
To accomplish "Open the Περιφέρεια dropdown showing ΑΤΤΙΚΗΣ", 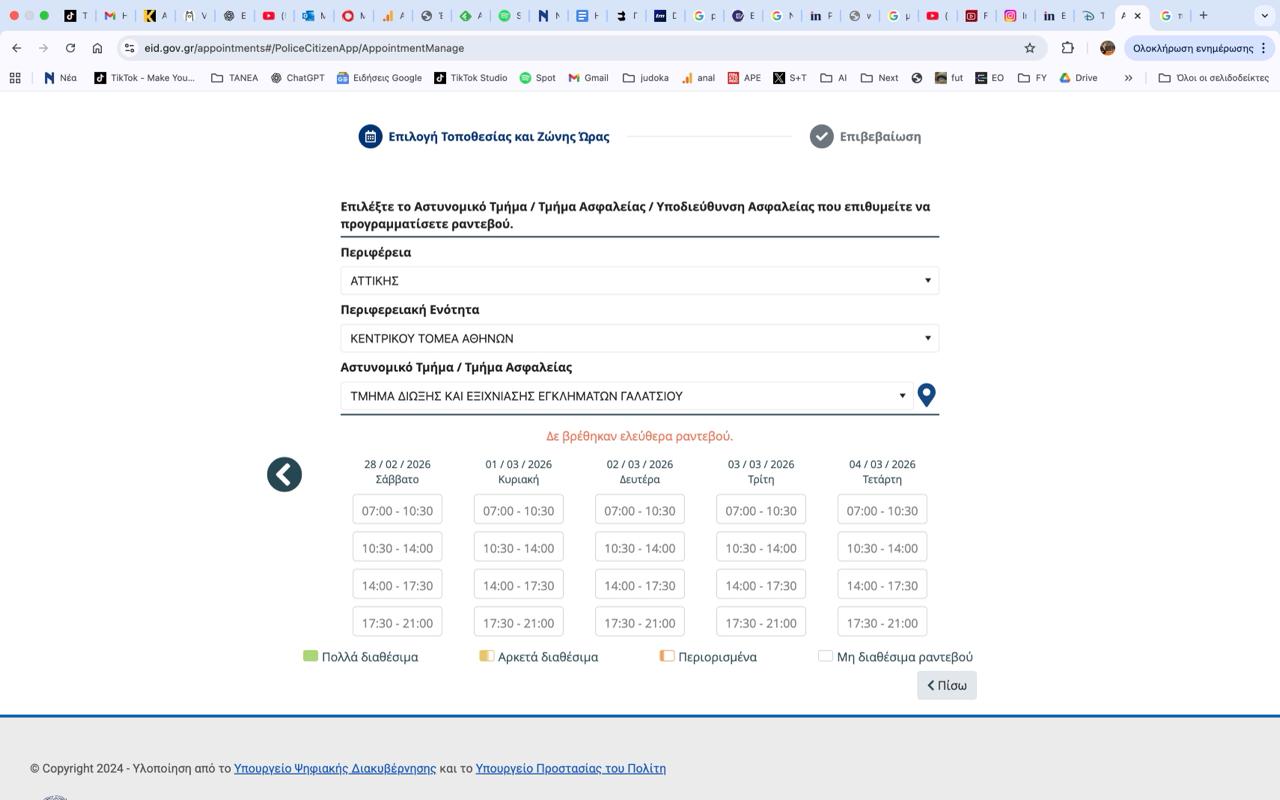I will click(x=639, y=281).
